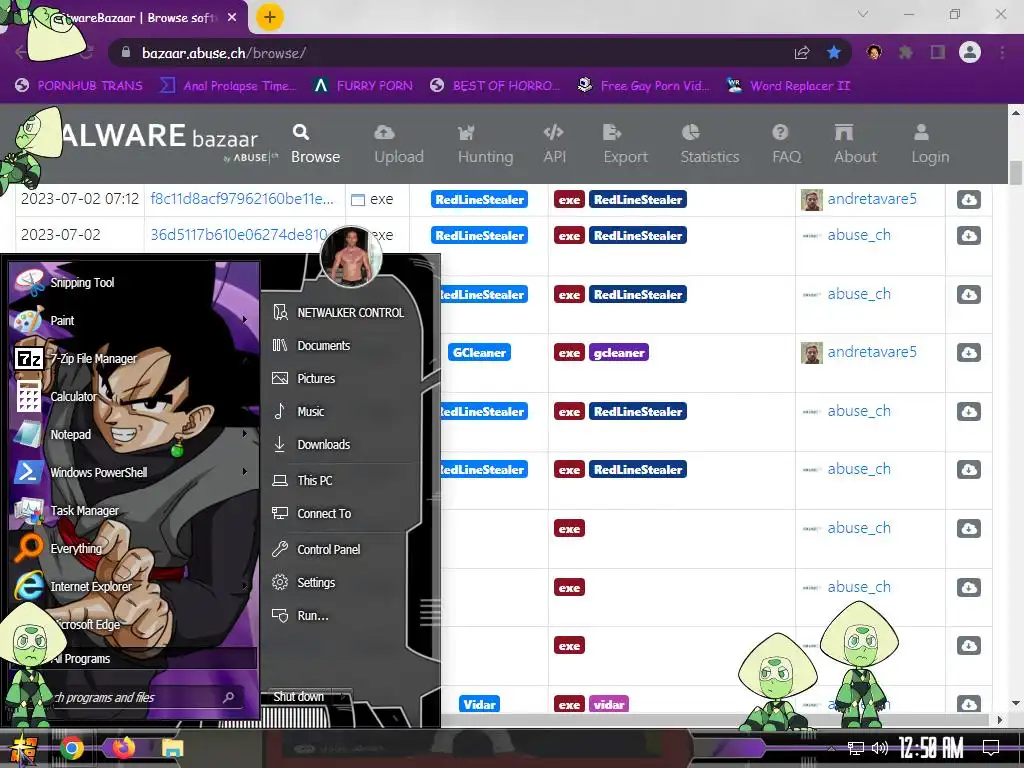Image resolution: width=1024 pixels, height=768 pixels.
Task: Open the Statistics nav item
Action: (710, 144)
